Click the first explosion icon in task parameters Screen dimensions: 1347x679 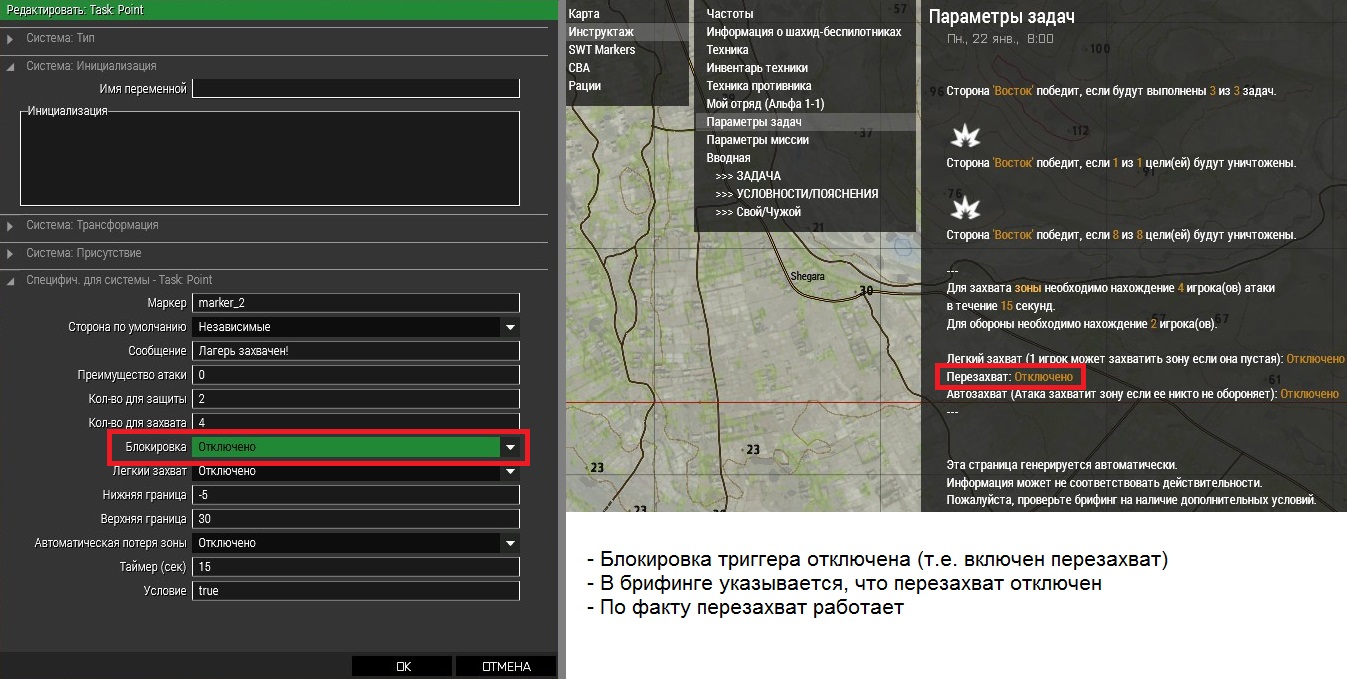[x=964, y=135]
